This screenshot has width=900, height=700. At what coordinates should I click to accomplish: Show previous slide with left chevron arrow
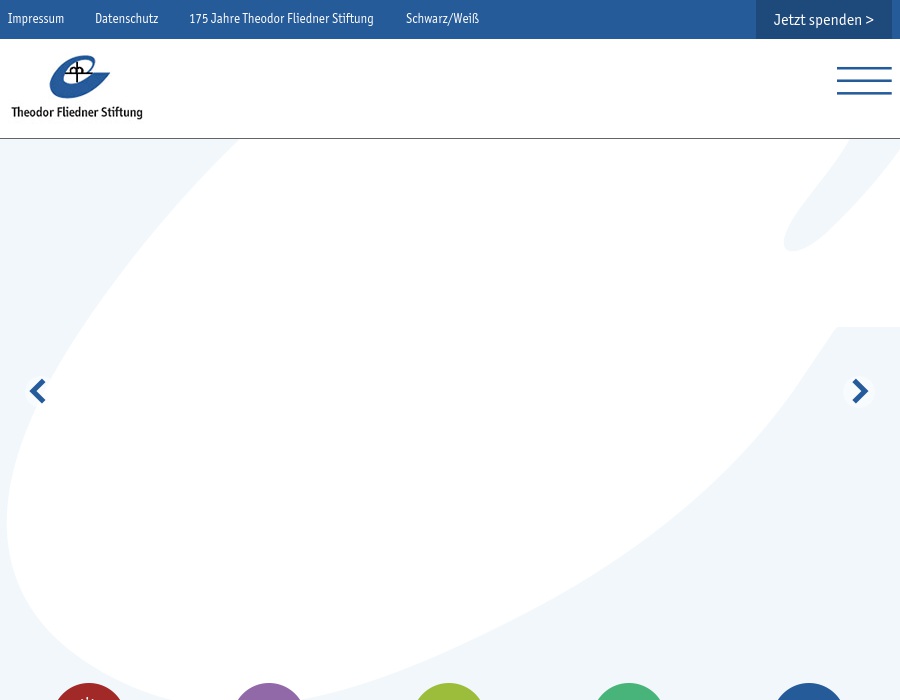click(38, 391)
